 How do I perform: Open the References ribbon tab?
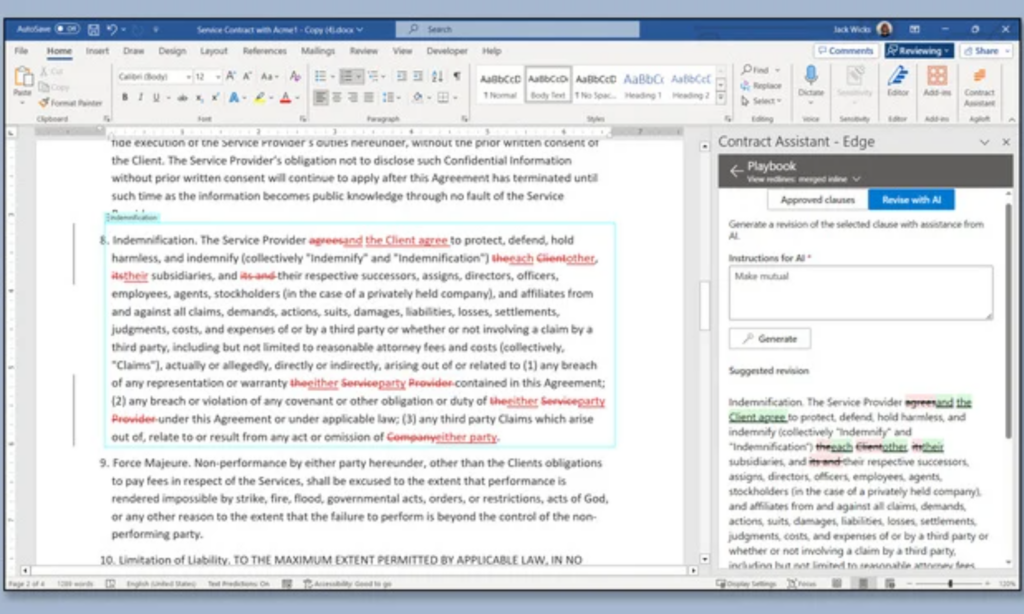click(x=264, y=51)
